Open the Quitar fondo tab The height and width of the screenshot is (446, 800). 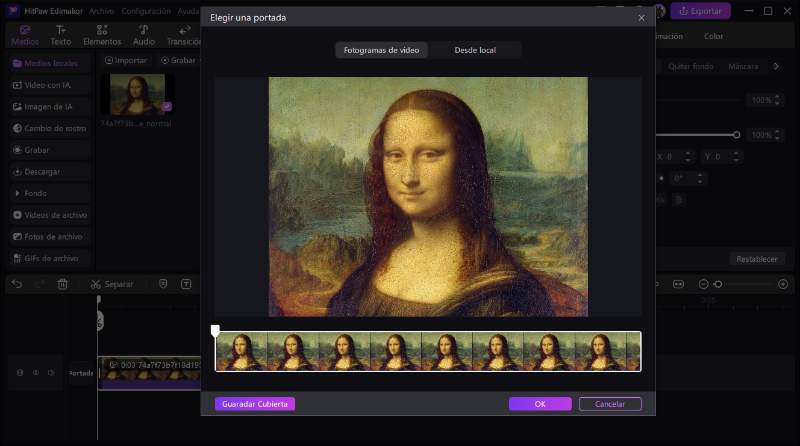tap(691, 66)
